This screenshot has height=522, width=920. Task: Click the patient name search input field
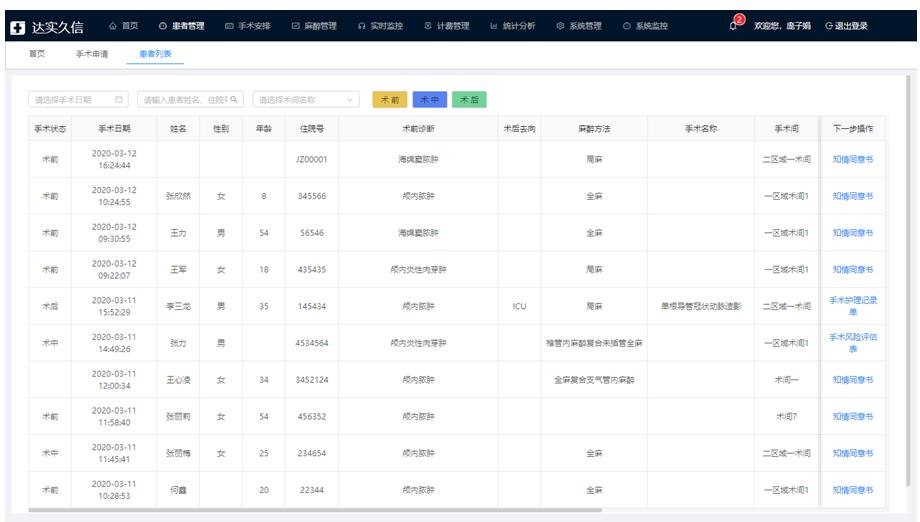pyautogui.click(x=184, y=99)
